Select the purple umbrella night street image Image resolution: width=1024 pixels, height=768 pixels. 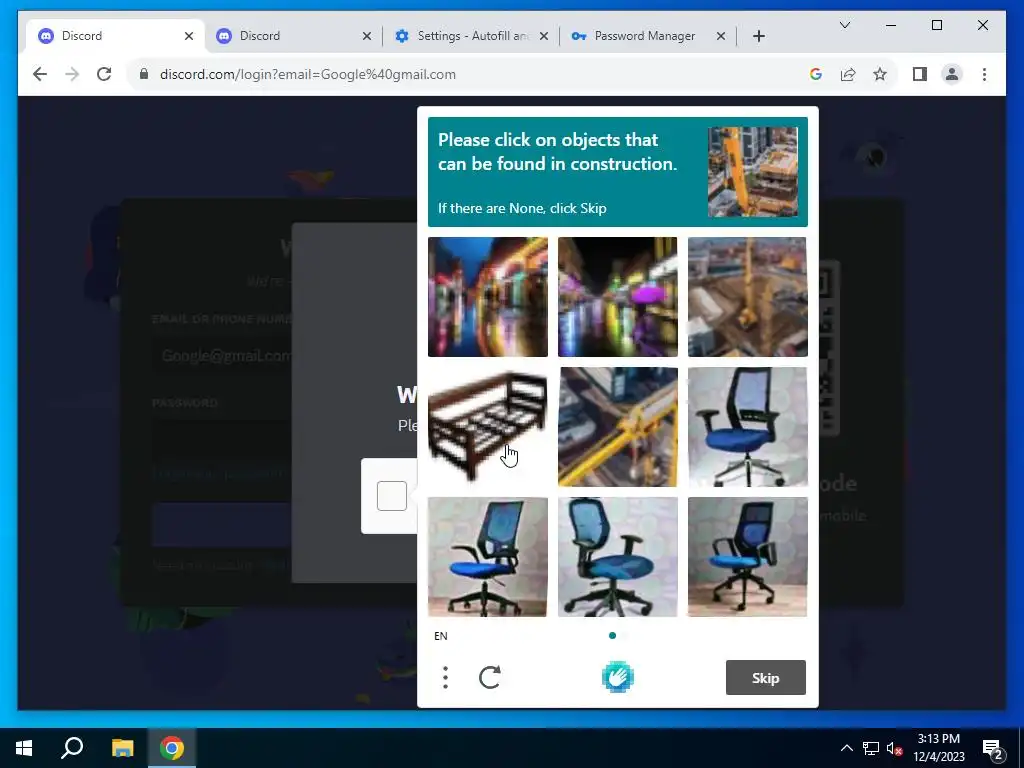617,296
